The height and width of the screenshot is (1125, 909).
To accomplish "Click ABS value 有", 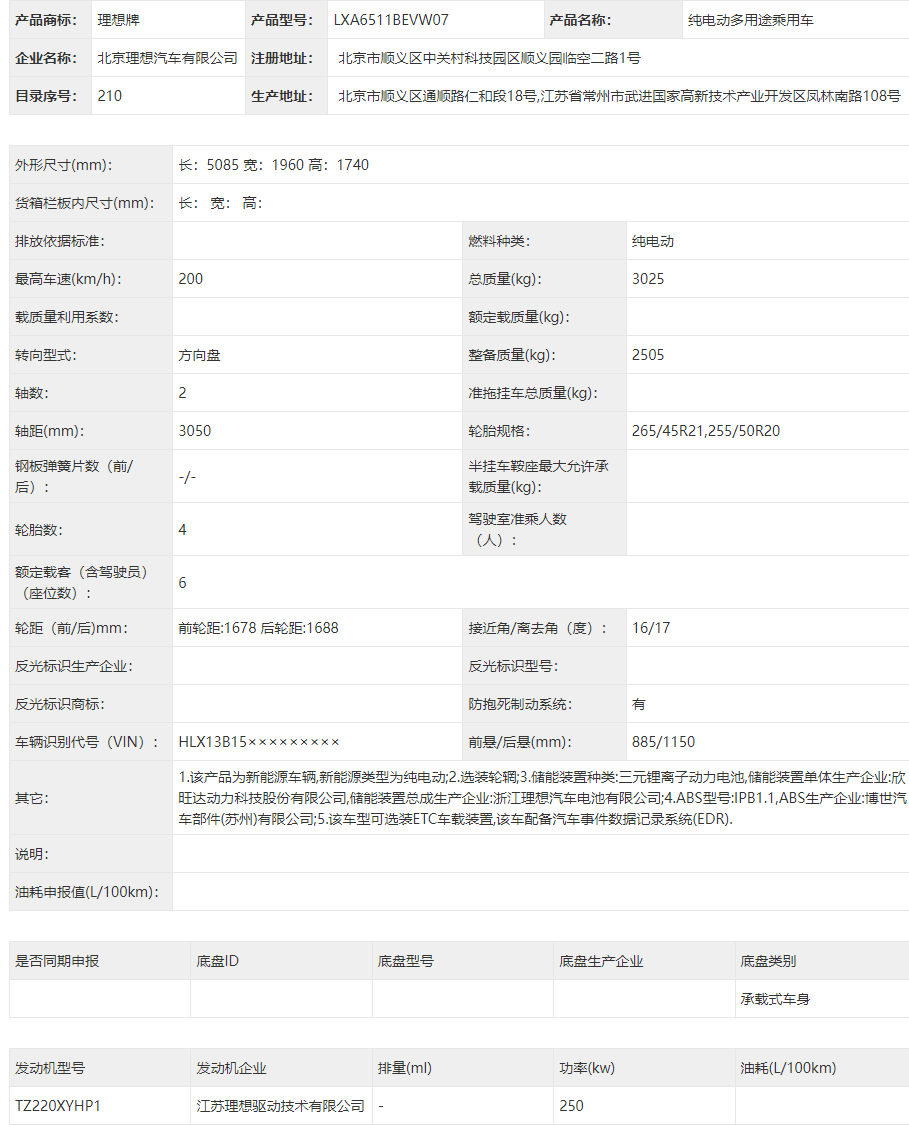I will (639, 705).
